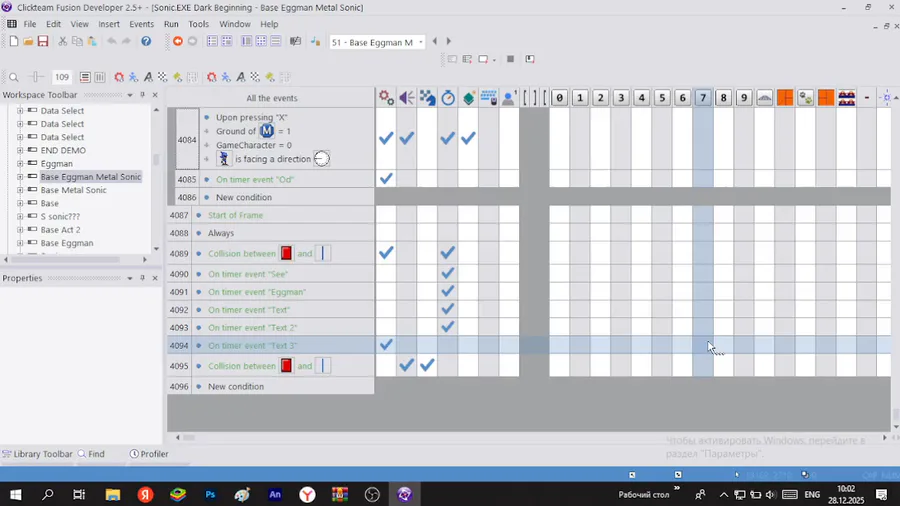This screenshot has width=900, height=506.
Task: Toggle timer action check for event 'Eggman'
Action: point(448,291)
